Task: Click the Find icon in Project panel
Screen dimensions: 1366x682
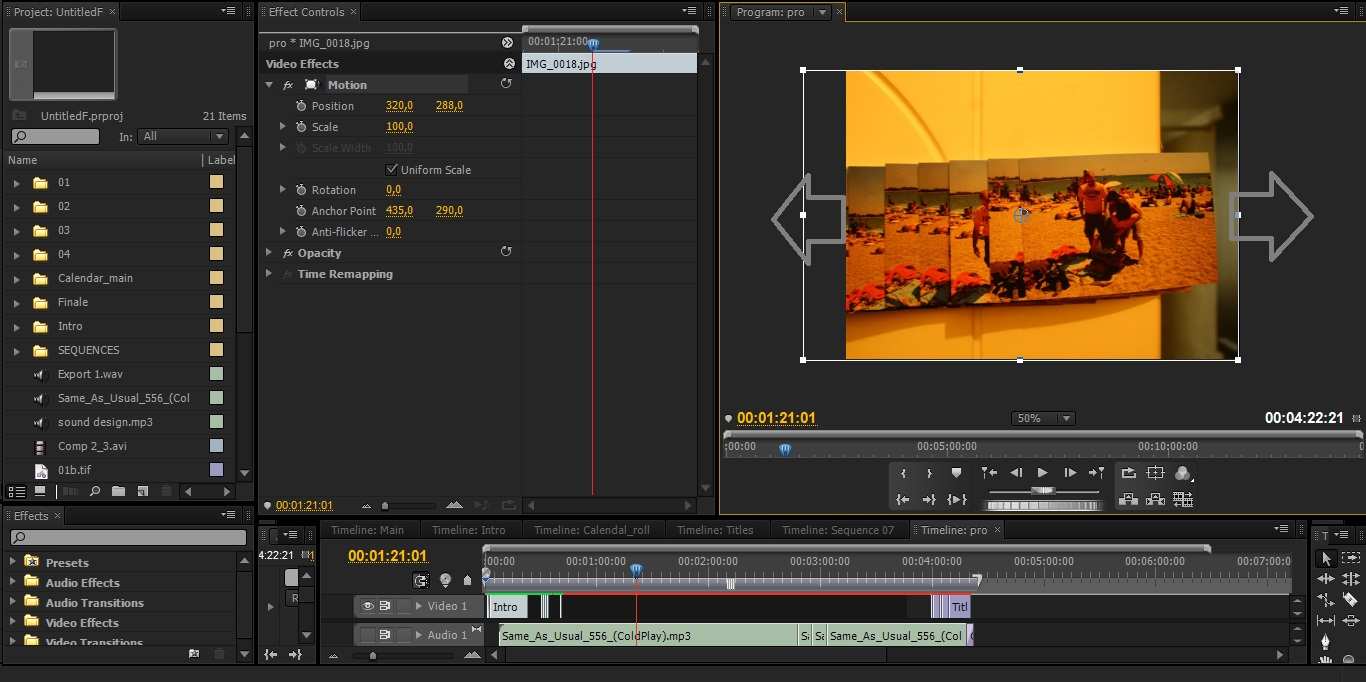Action: click(x=95, y=491)
